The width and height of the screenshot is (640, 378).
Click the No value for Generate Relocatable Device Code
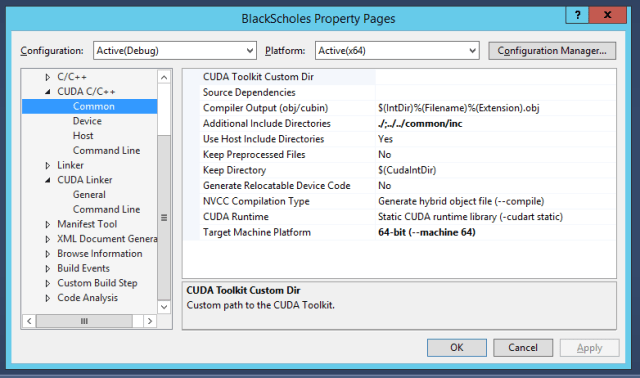click(384, 185)
